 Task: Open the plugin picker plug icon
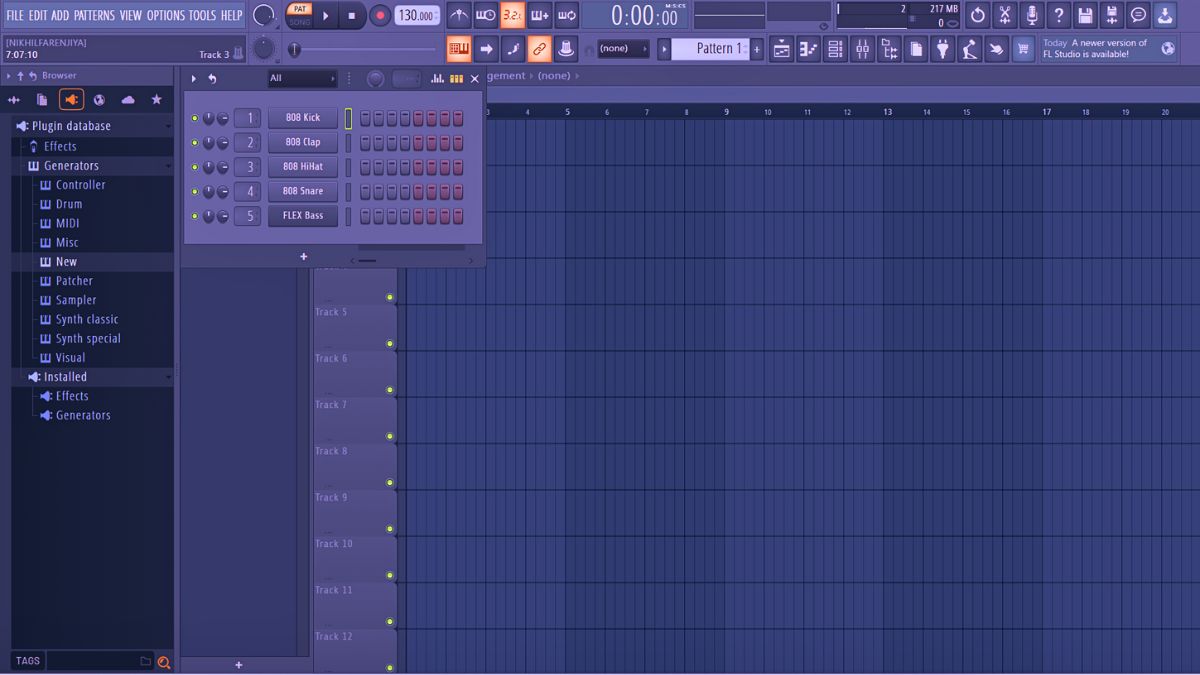[942, 48]
